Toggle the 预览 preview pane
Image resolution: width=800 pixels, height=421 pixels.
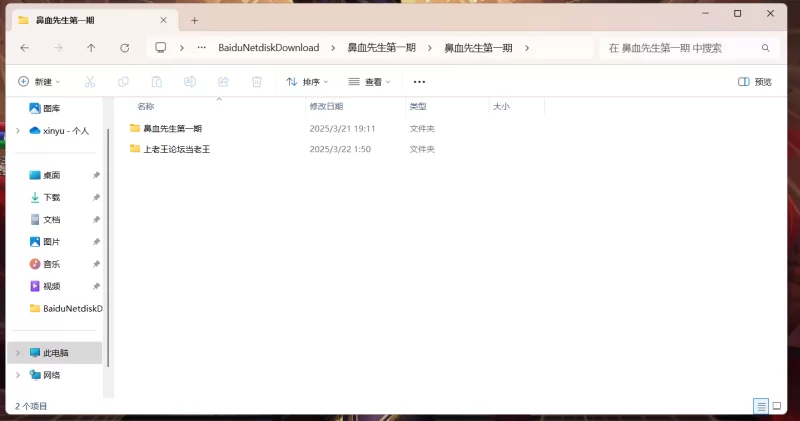(x=755, y=82)
